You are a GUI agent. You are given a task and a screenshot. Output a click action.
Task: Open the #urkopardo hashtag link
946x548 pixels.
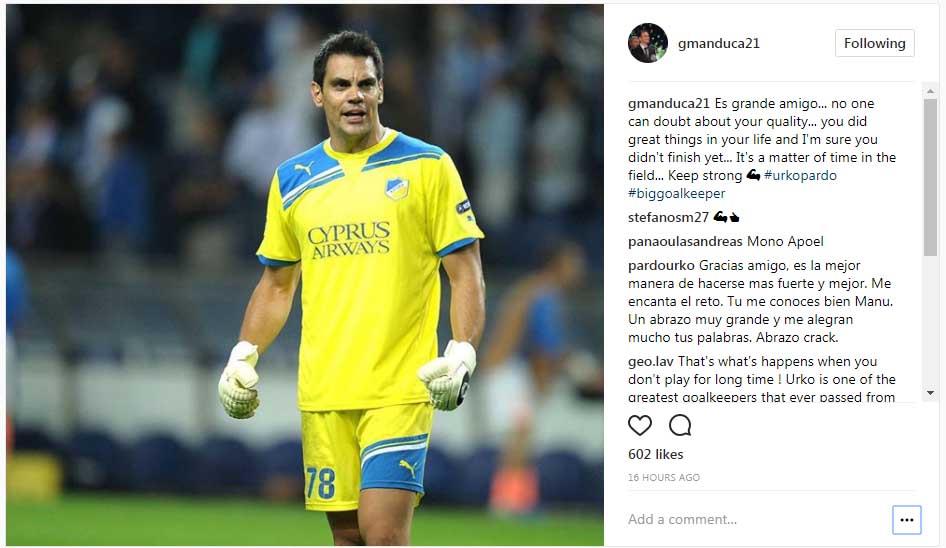(x=800, y=176)
